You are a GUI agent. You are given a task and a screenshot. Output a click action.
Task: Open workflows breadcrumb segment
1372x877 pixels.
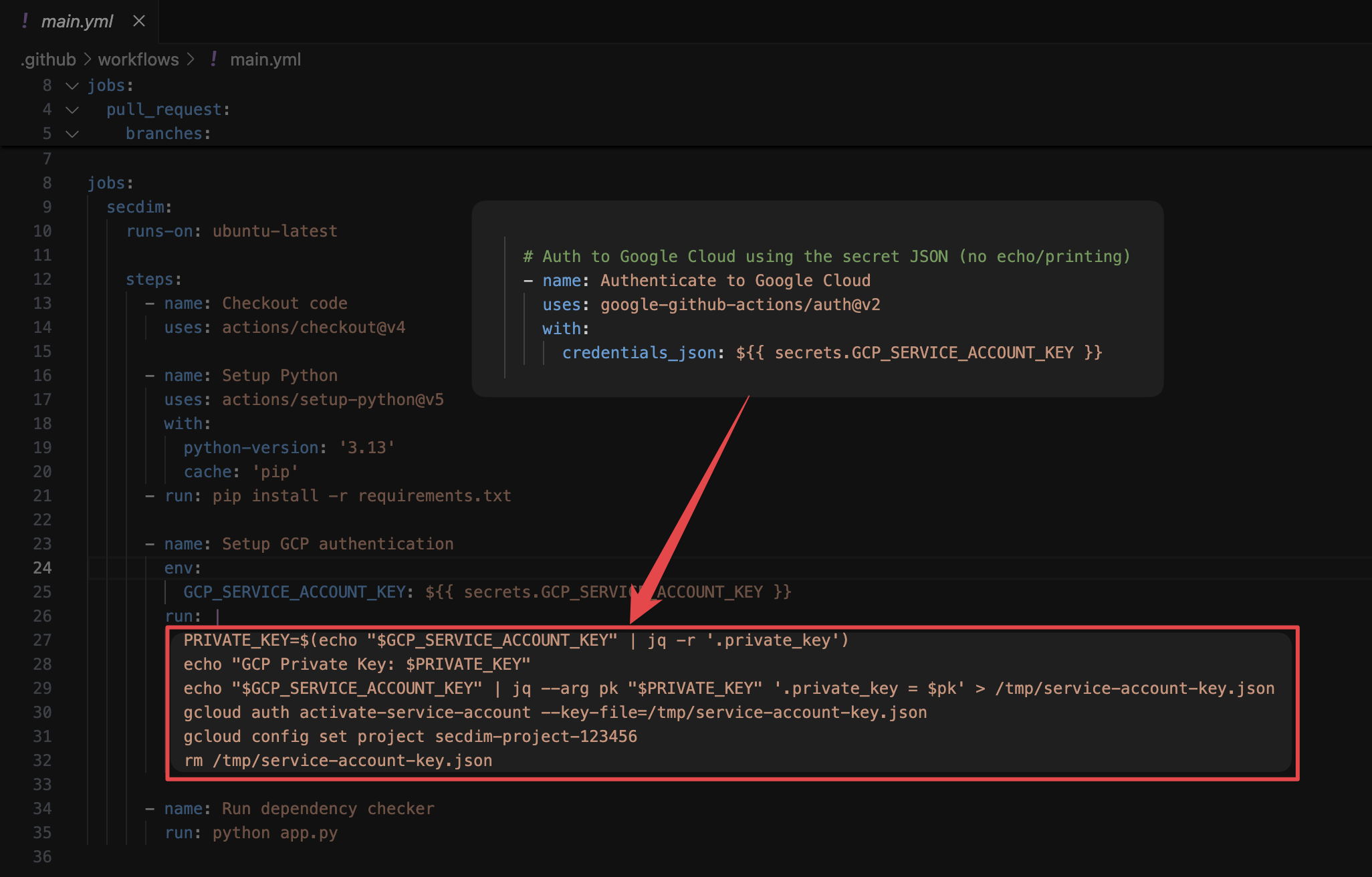click(138, 59)
